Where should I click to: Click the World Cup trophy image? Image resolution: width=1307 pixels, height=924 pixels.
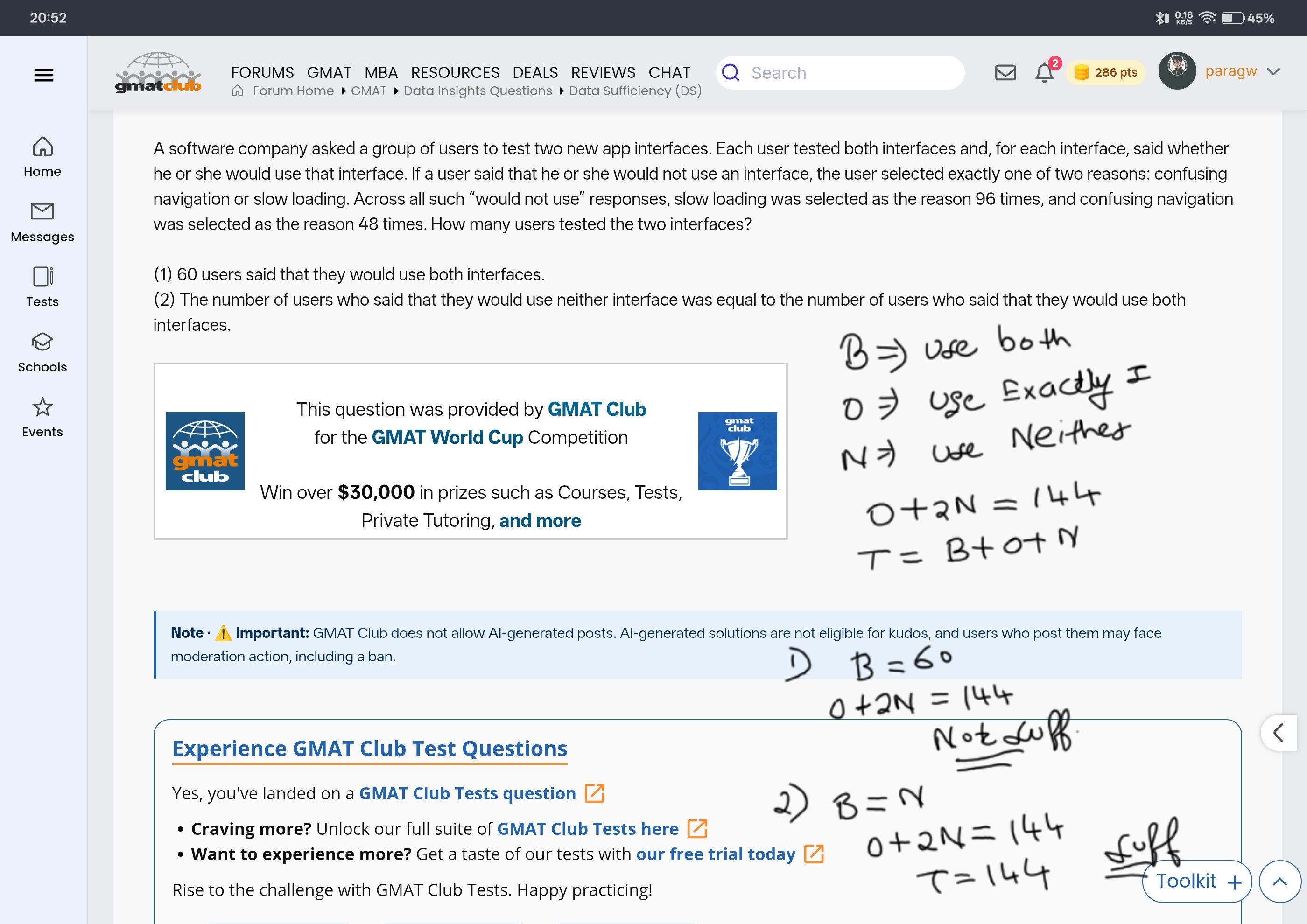tap(738, 451)
